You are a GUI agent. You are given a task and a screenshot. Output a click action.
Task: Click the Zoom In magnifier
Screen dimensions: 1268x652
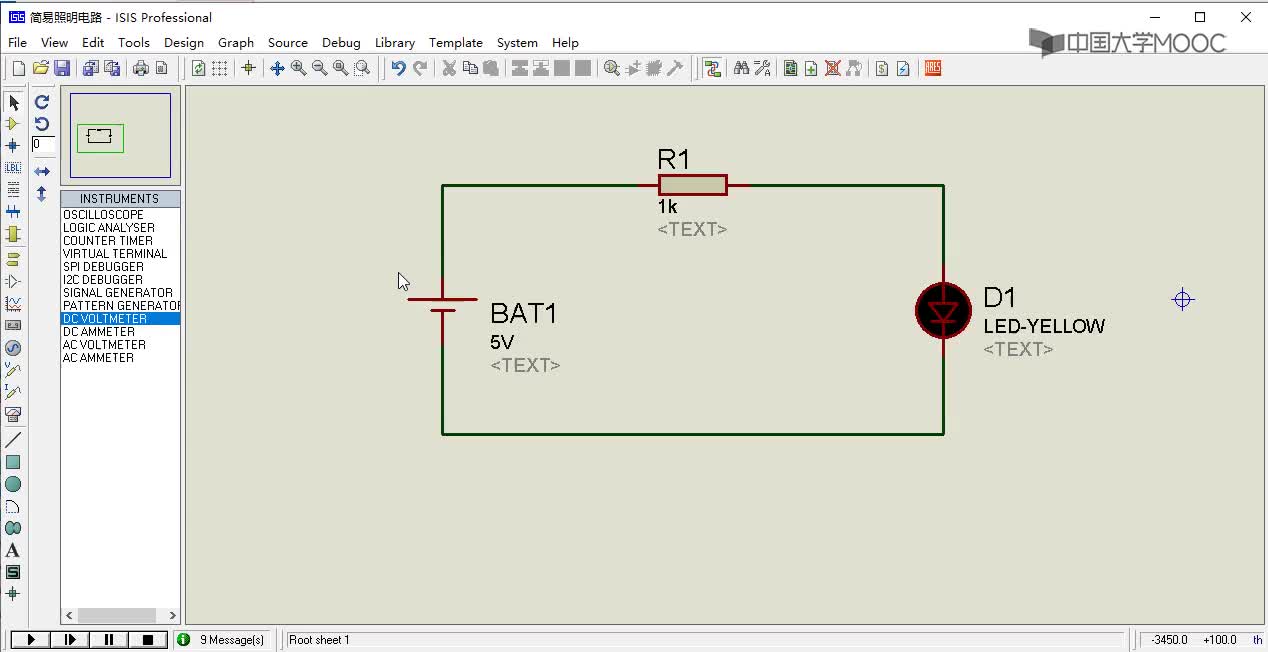tap(298, 68)
